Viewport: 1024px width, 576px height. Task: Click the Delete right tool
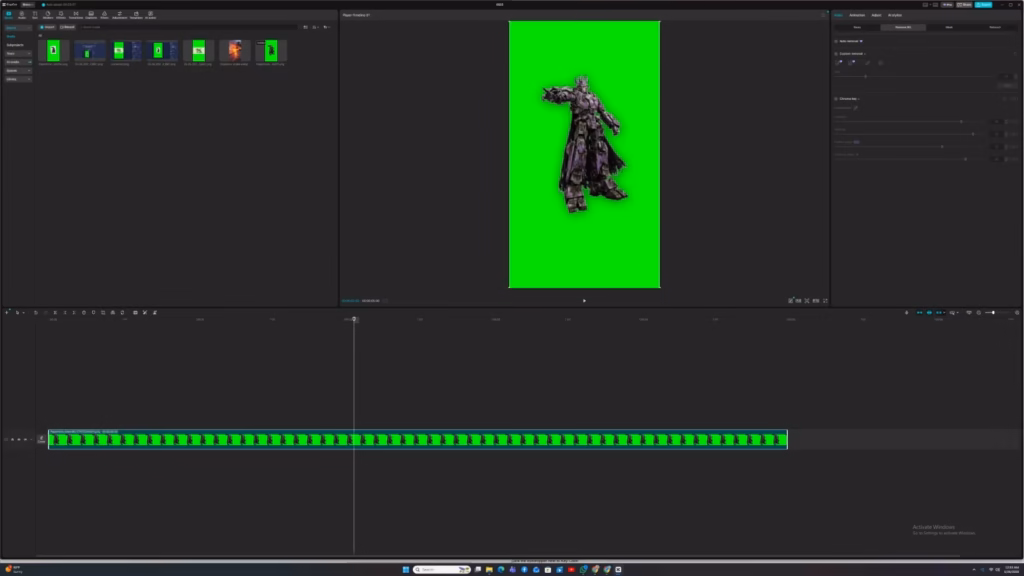click(x=74, y=313)
